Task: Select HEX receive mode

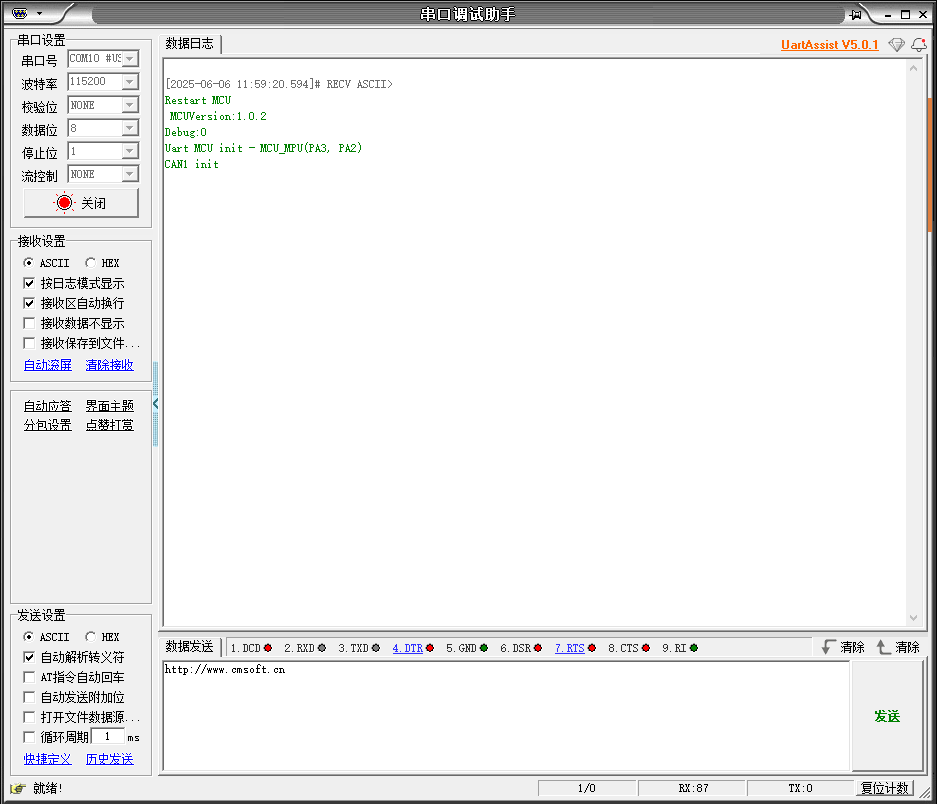Action: click(x=90, y=262)
